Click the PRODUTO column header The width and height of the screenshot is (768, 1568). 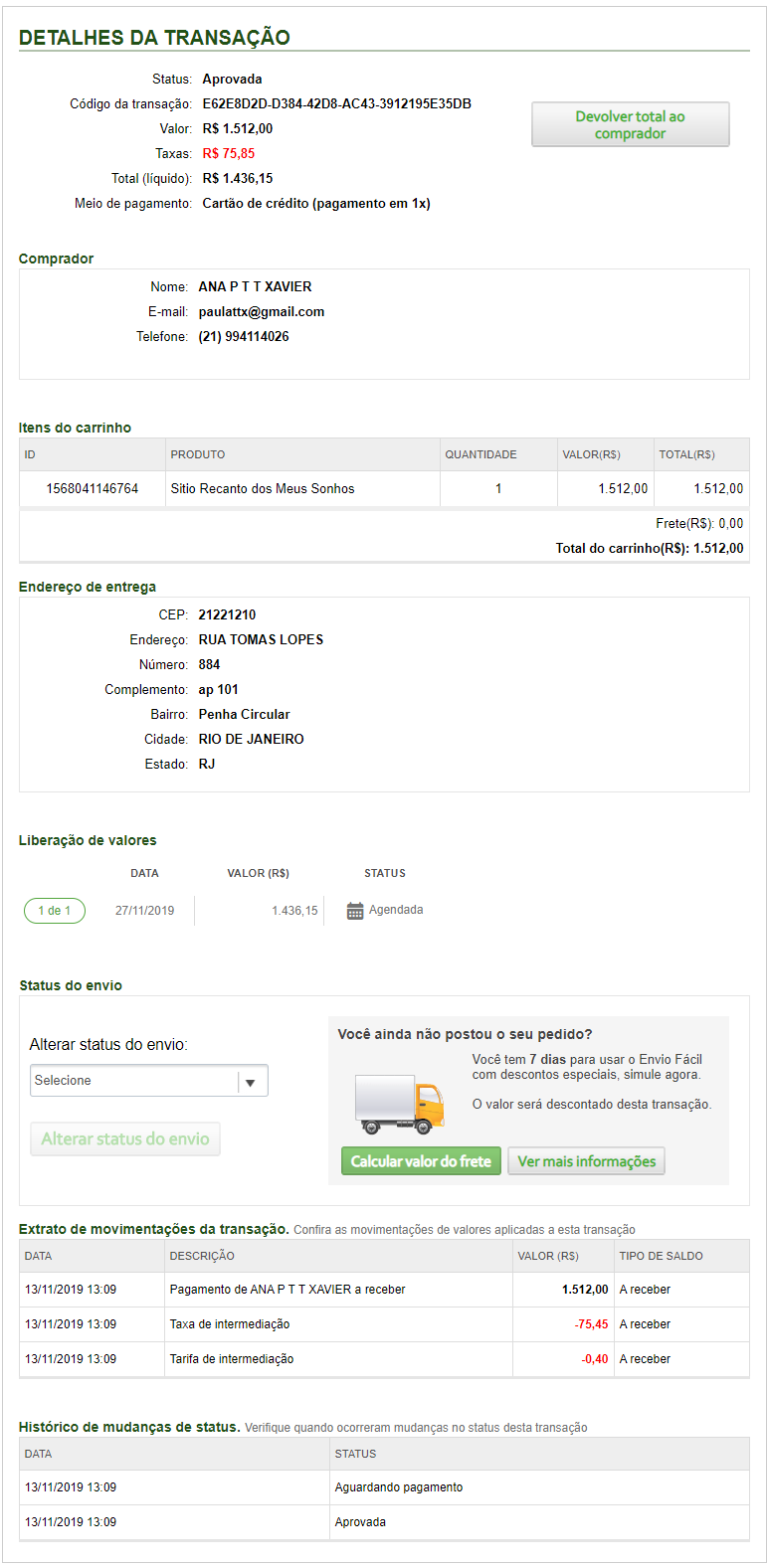click(x=198, y=455)
